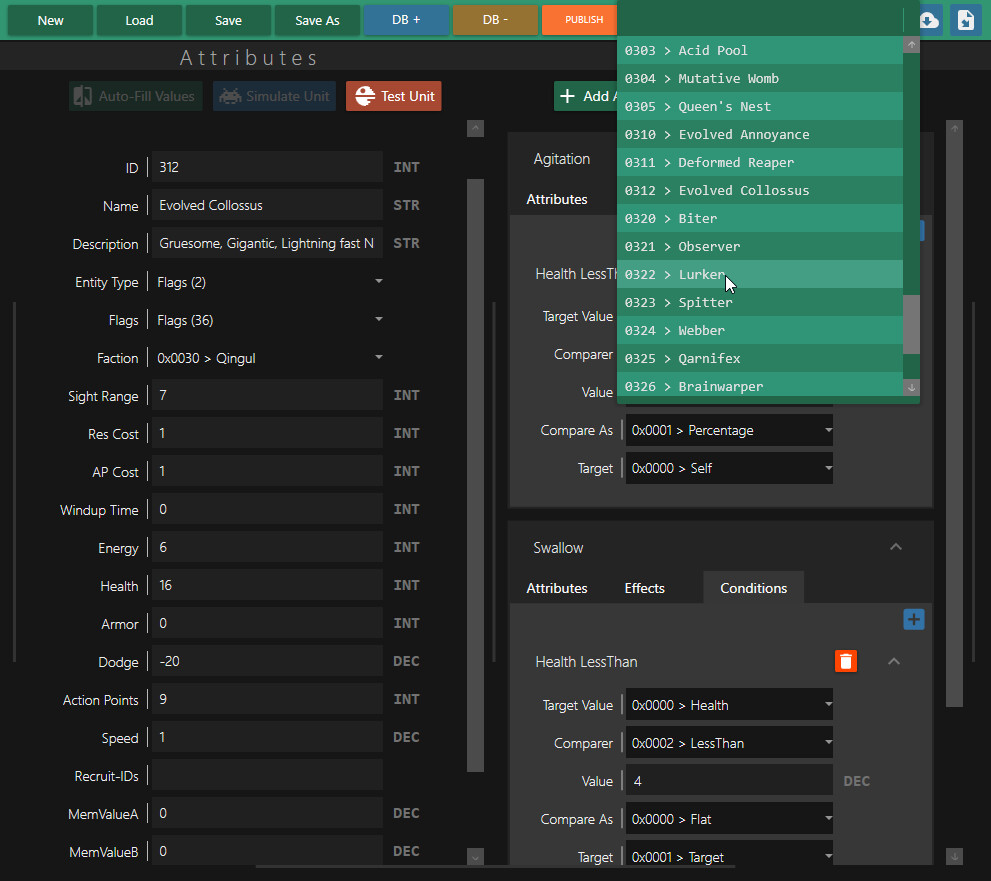Viewport: 991px width, 881px height.
Task: Click the cloud download icon
Action: 929,19
